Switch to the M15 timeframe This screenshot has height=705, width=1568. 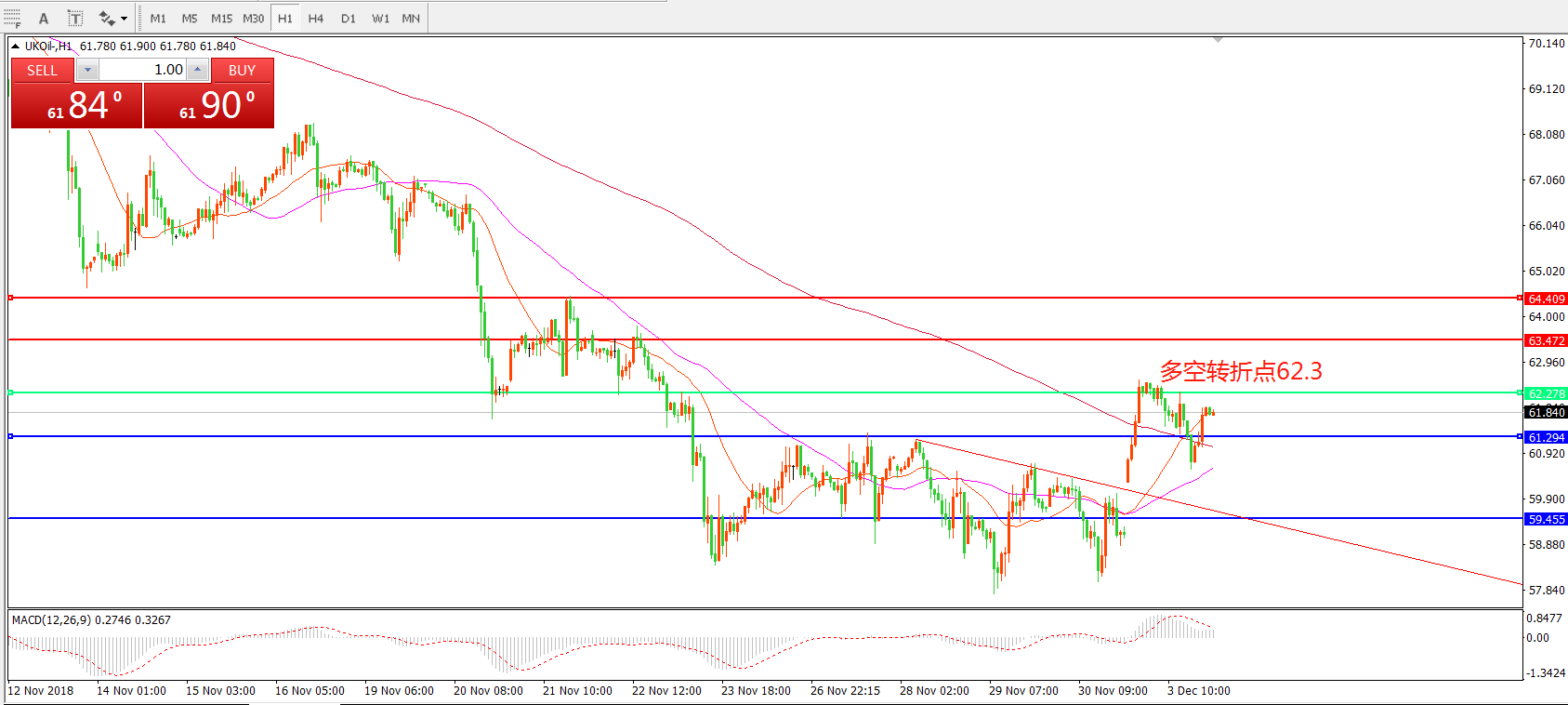tap(221, 18)
